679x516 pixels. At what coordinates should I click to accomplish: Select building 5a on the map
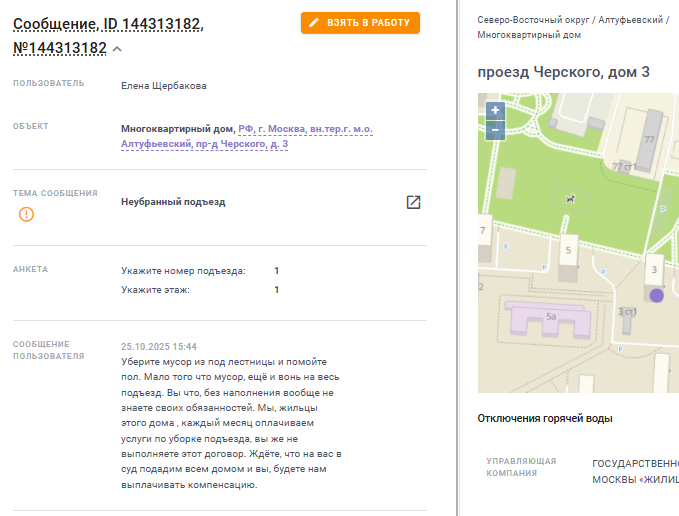click(548, 319)
